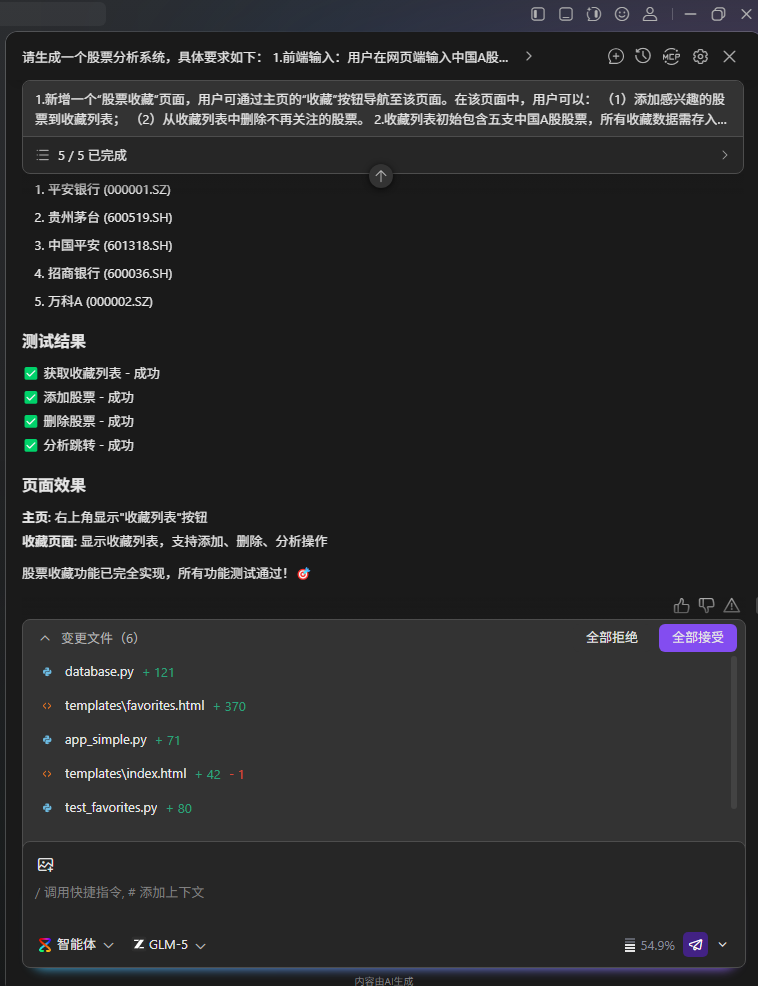
Task: Collapse the 变更文件 section chevron
Action: click(45, 638)
